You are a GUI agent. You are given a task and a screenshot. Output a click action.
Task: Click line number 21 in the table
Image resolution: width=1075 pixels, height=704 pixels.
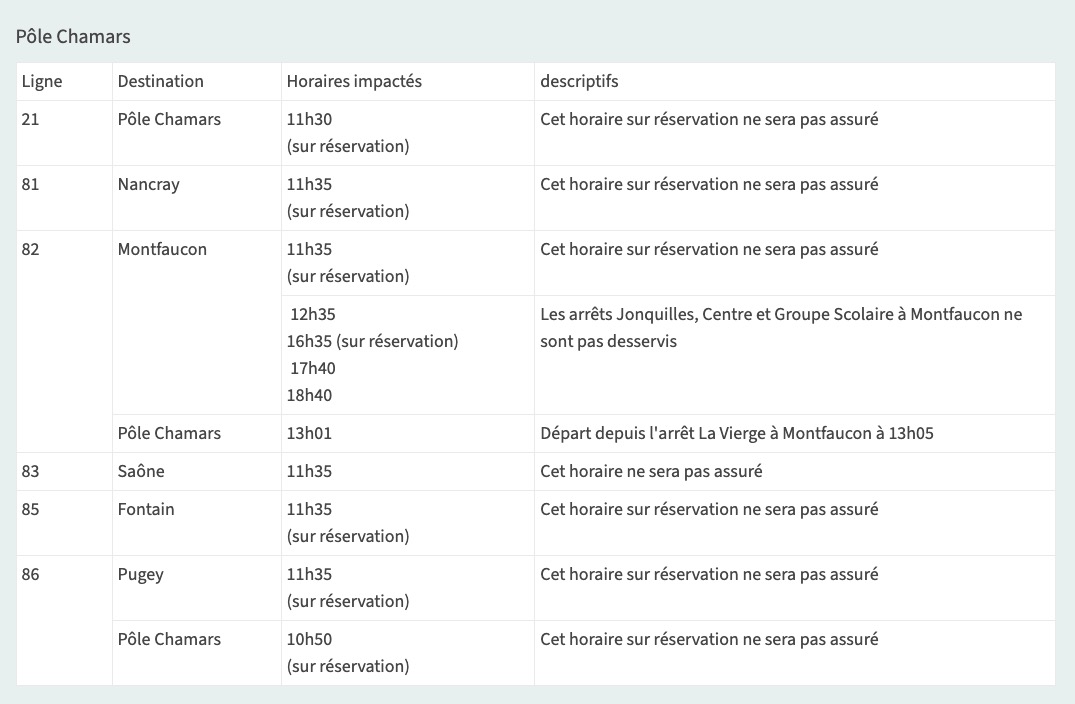coord(30,120)
